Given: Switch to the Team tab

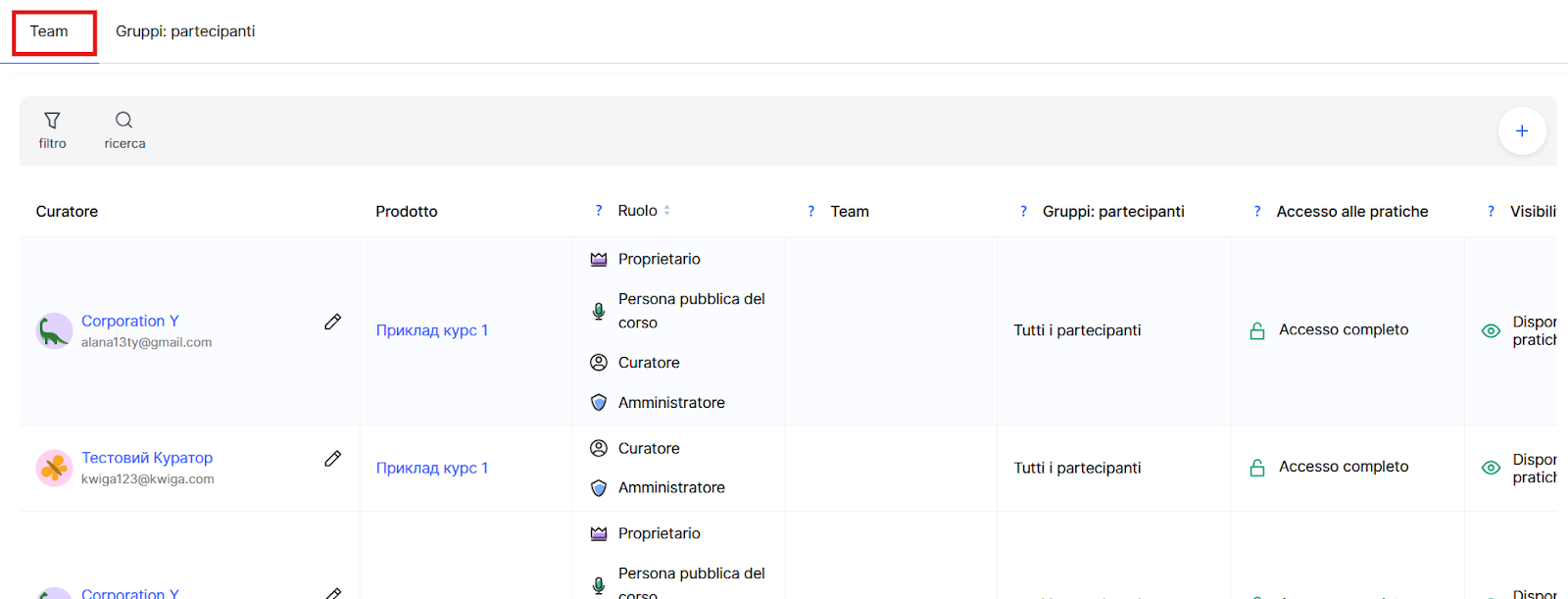Looking at the screenshot, I should 49,31.
